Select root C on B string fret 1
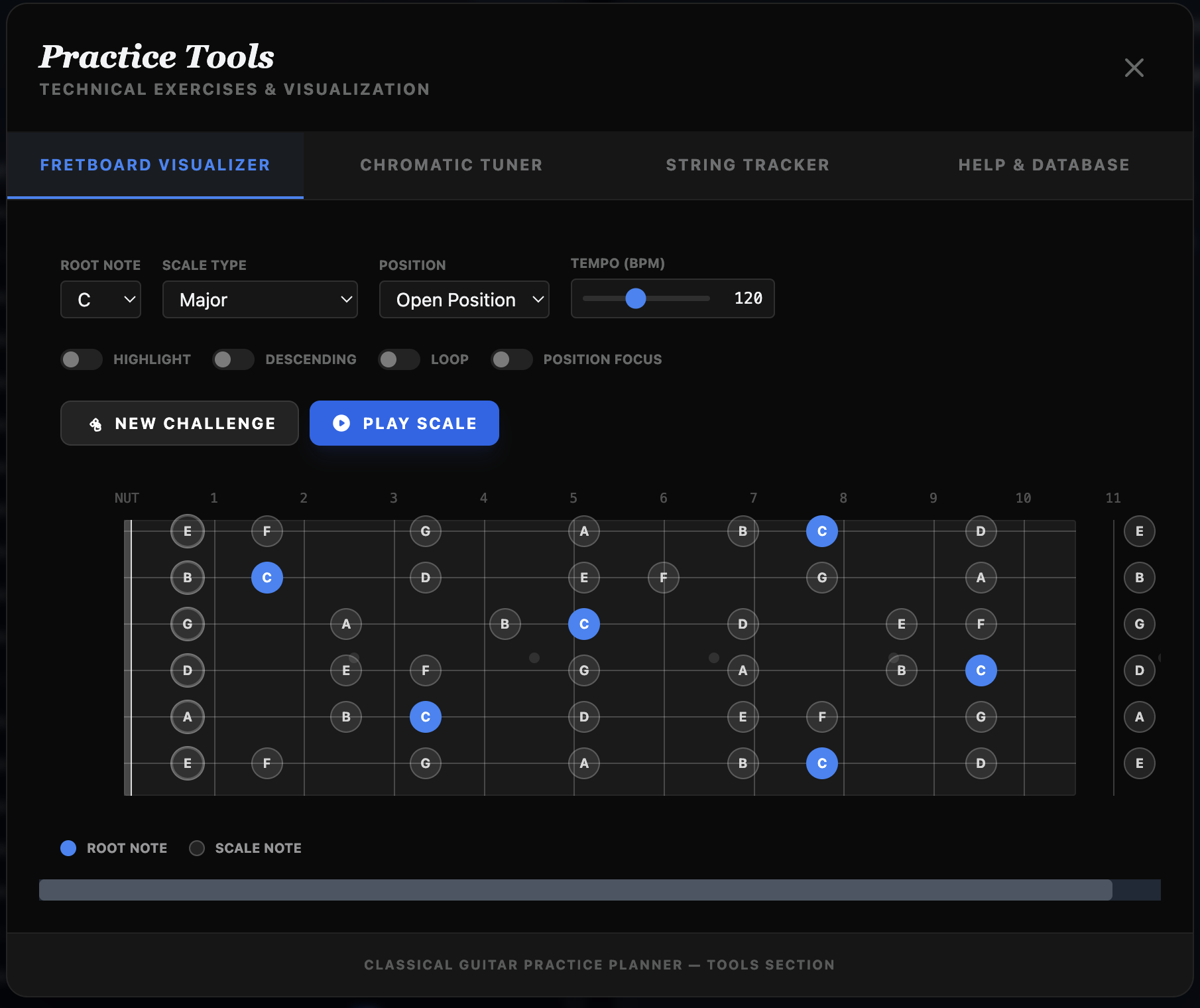Screen dimensions: 1200x1008 (267, 578)
